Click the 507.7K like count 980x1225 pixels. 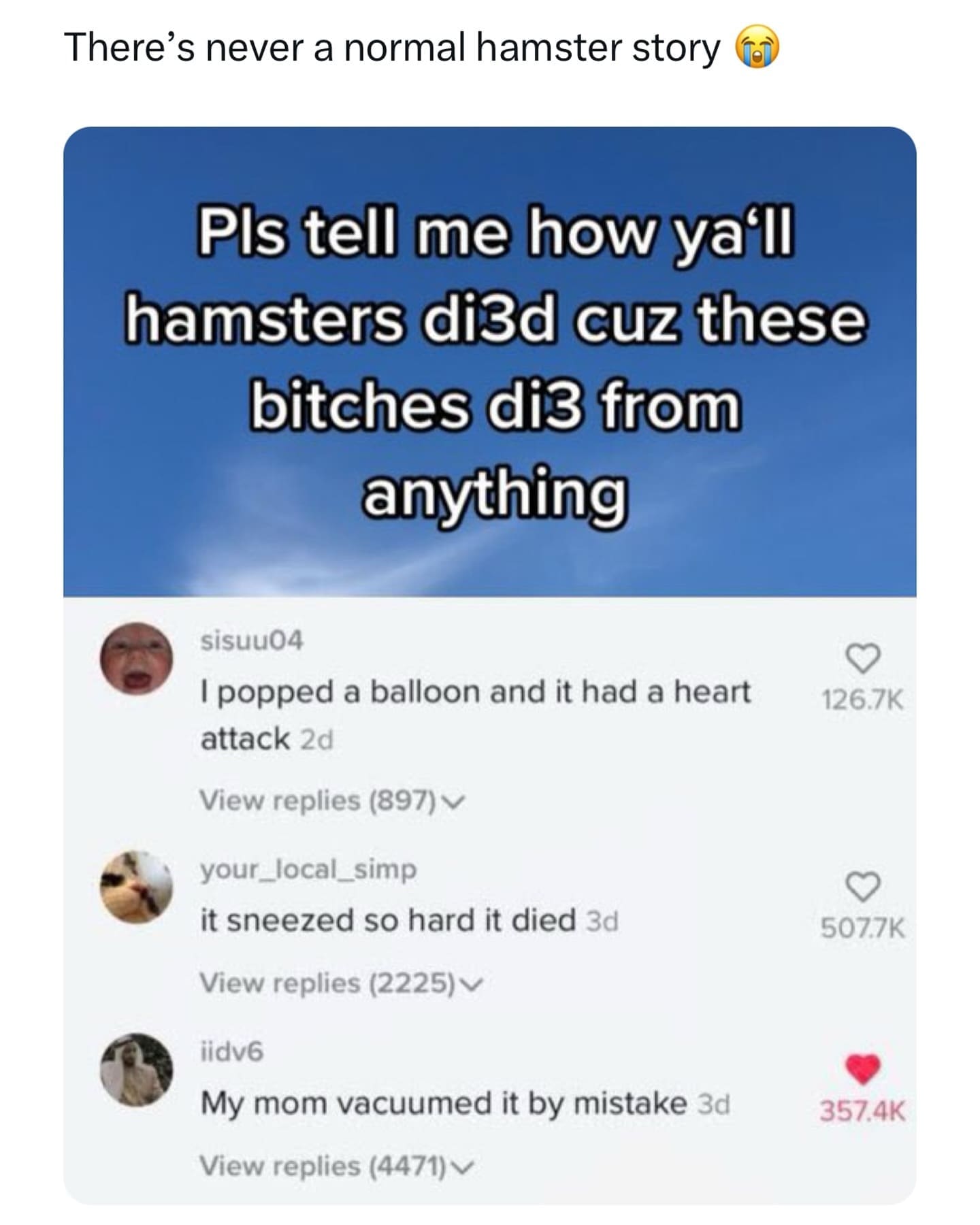tap(863, 928)
